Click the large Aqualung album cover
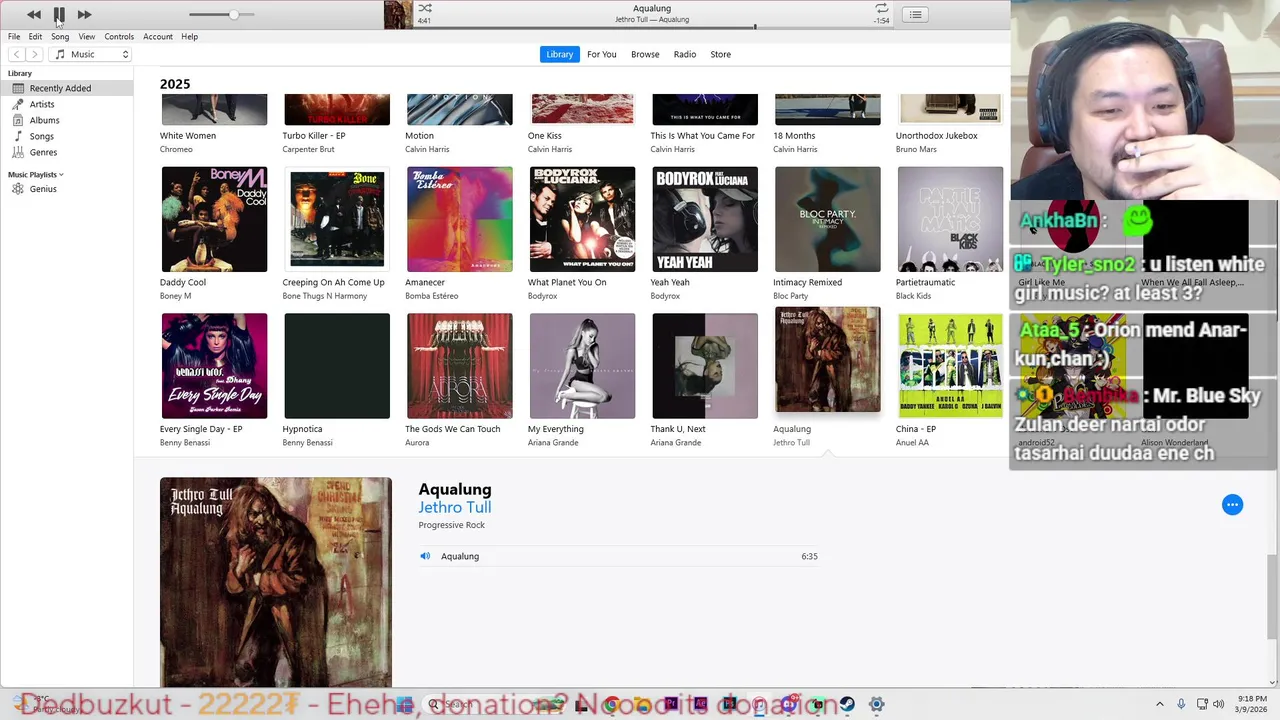 pyautogui.click(x=276, y=582)
